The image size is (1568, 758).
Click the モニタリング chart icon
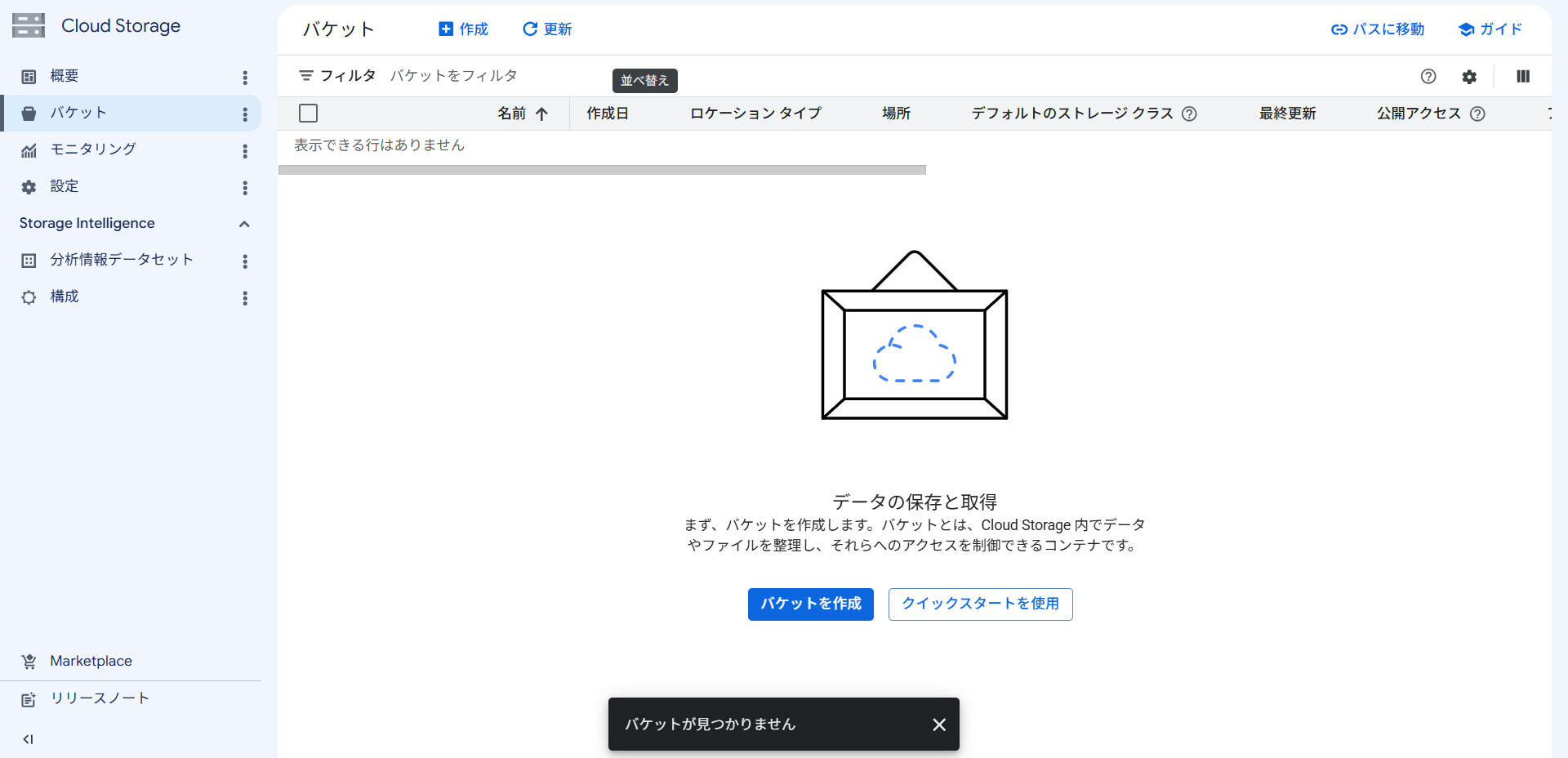pos(29,150)
